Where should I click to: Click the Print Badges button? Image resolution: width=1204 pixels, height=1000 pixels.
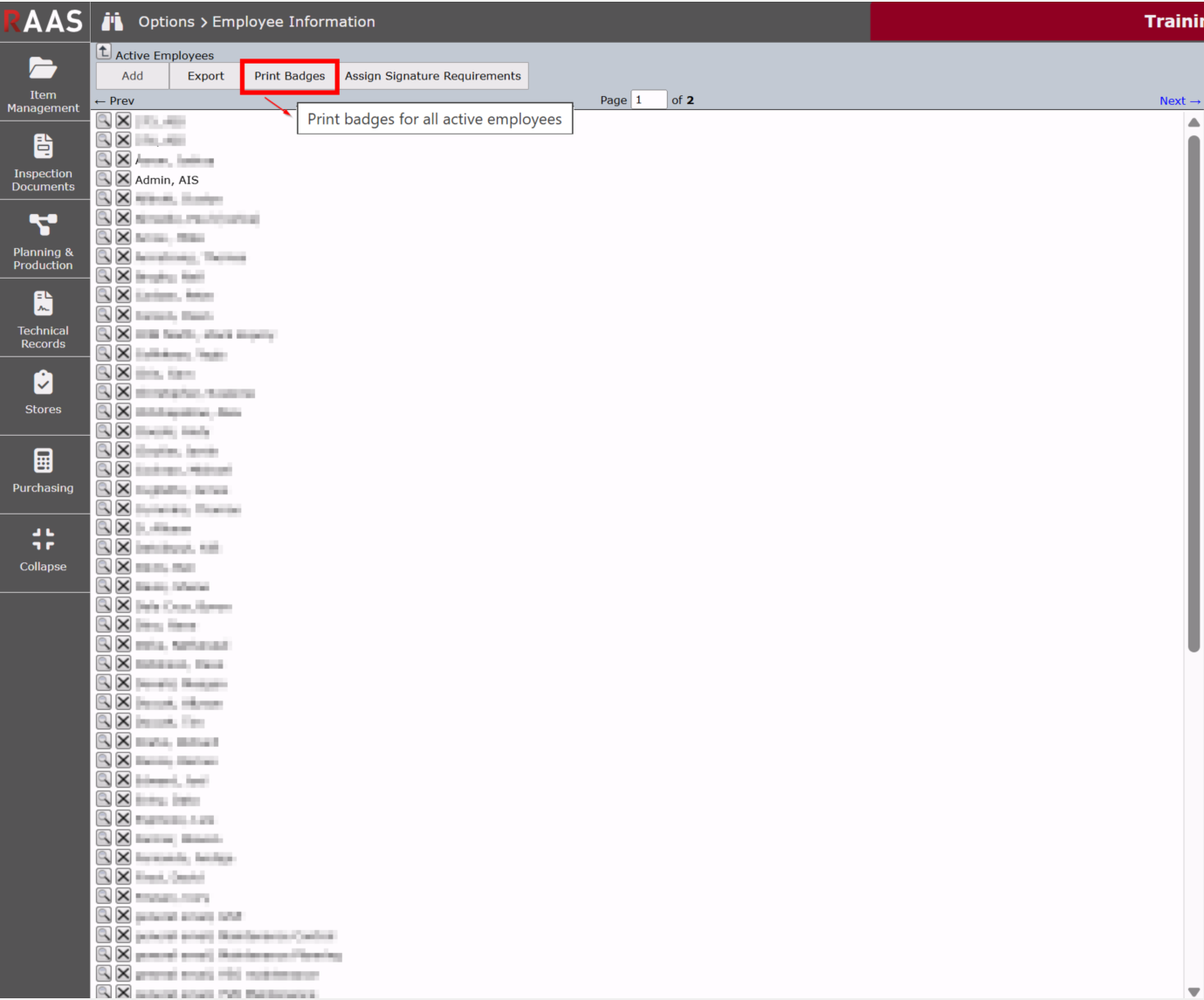pos(290,76)
